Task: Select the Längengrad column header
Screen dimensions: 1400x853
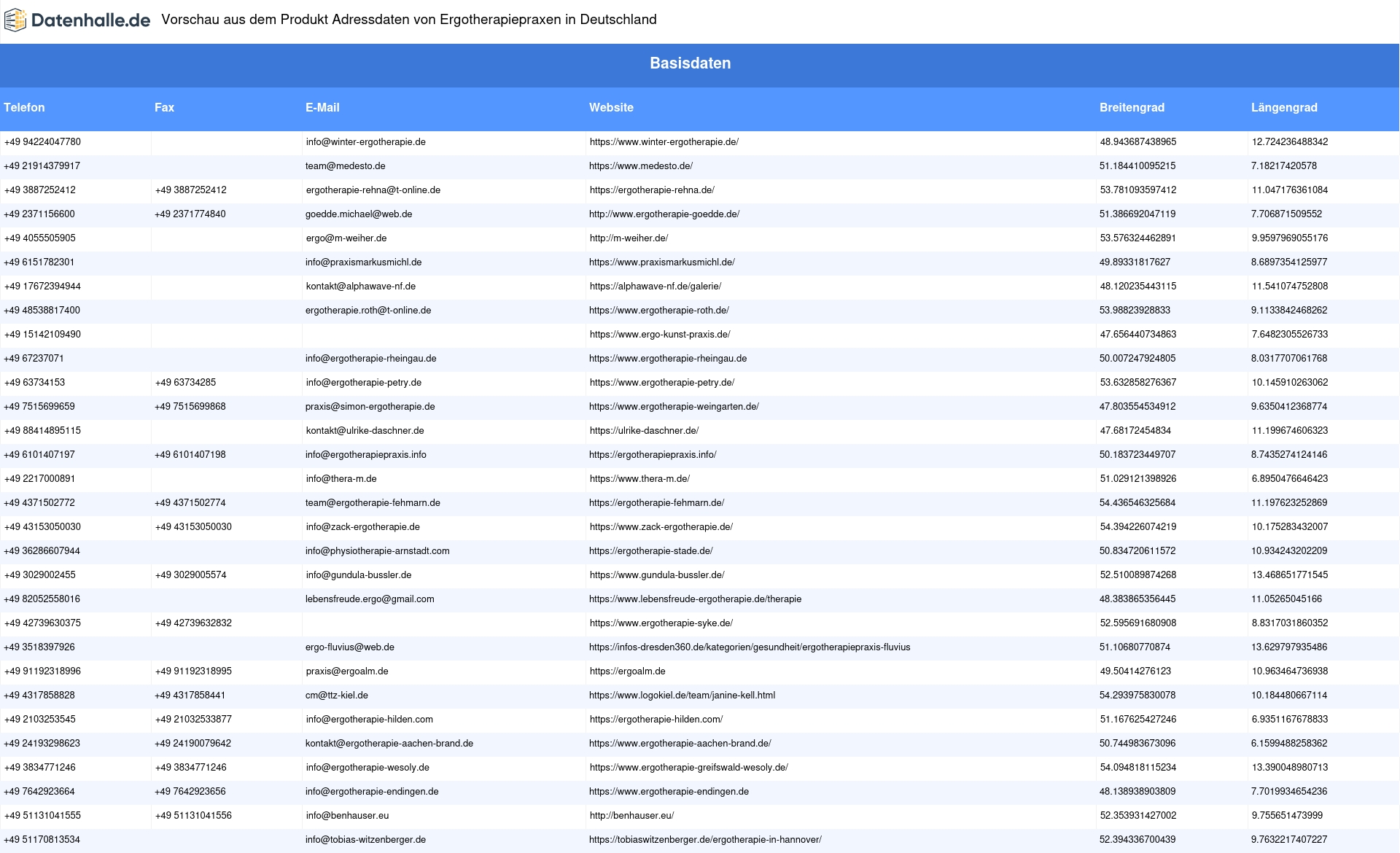Action: (1284, 107)
